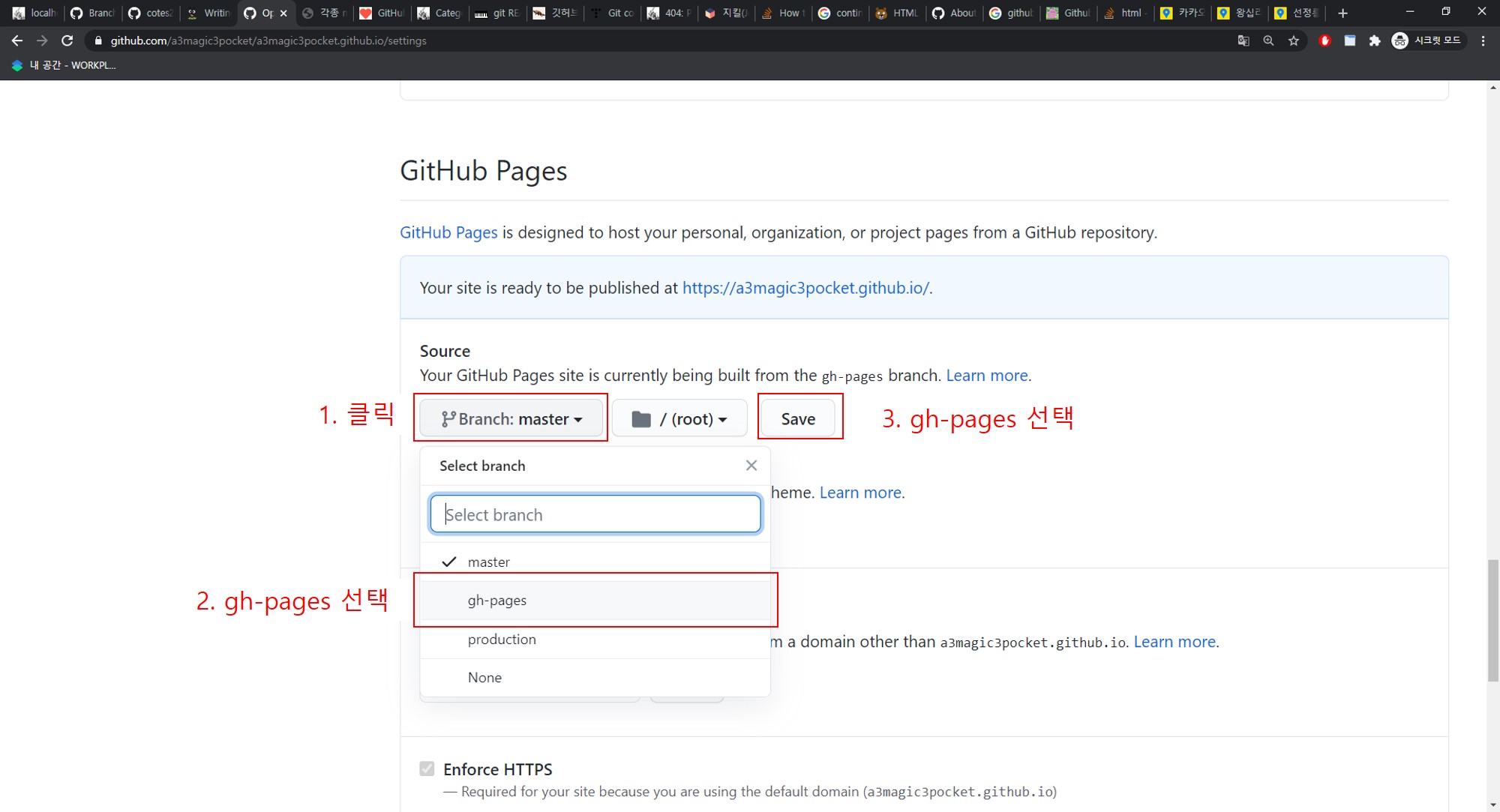Open Learn more link about custom domain
This screenshot has height=812, width=1500.
tap(1174, 642)
